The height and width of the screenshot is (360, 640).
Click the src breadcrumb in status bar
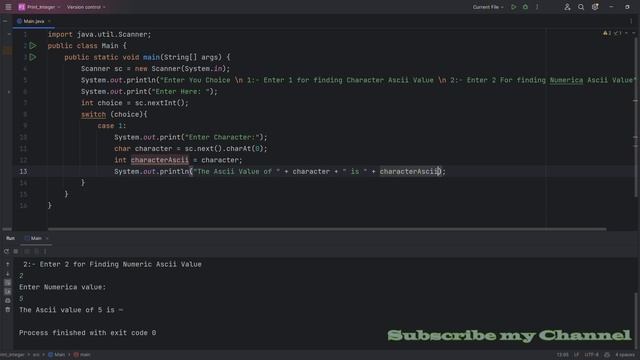[x=36, y=355]
